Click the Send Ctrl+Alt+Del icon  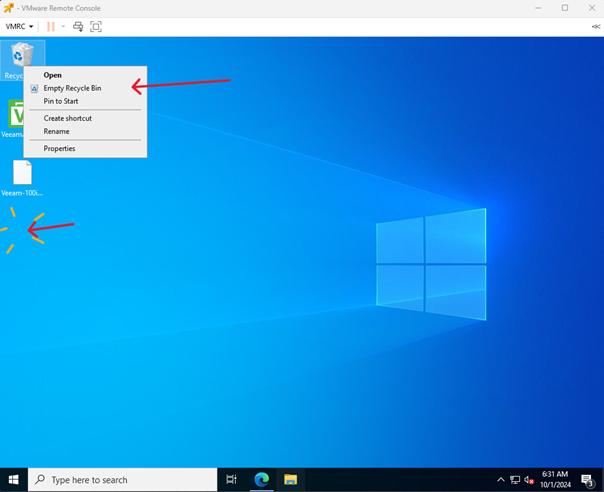point(78,26)
